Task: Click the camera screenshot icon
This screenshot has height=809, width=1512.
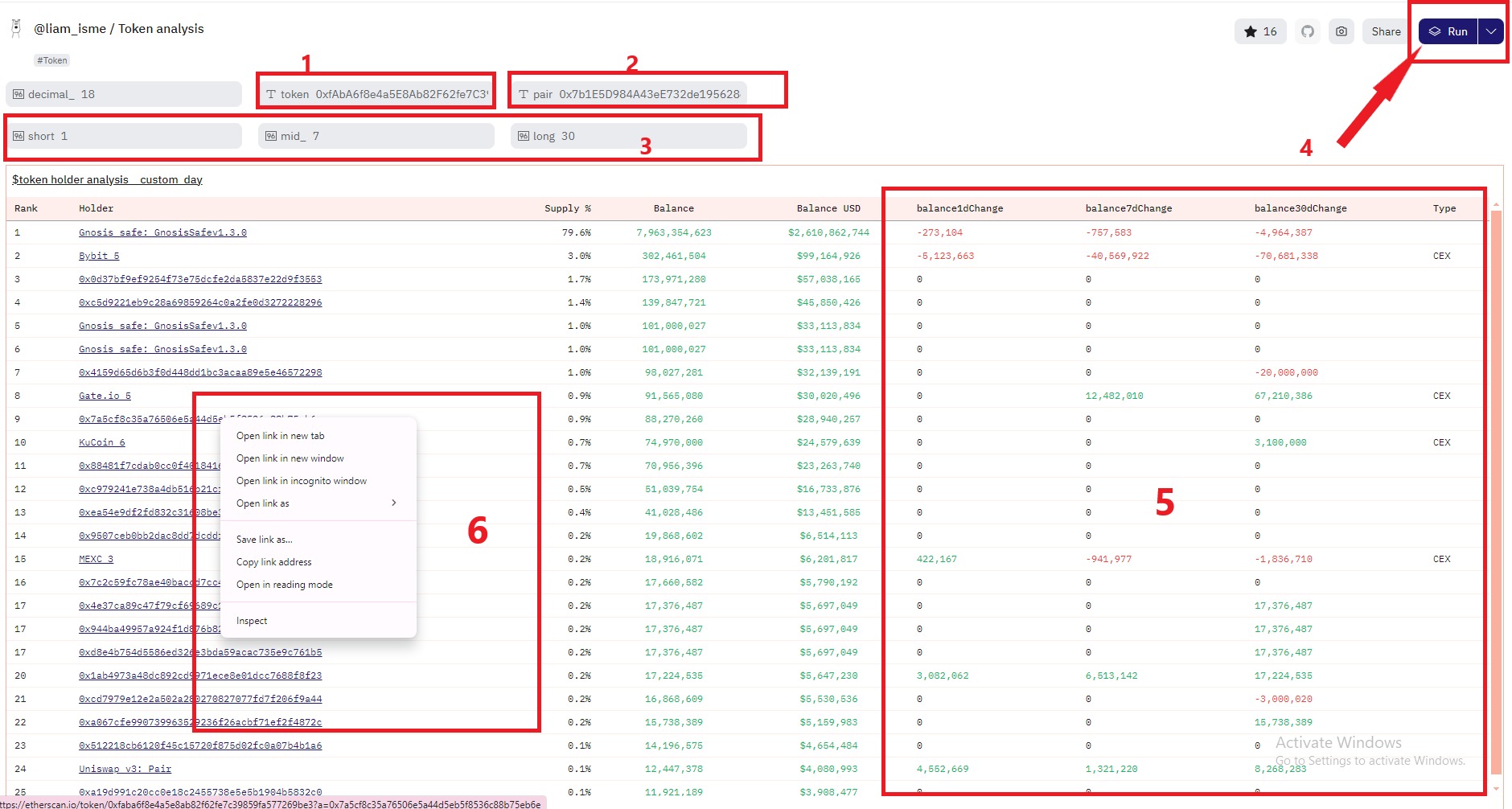Action: click(x=1341, y=31)
